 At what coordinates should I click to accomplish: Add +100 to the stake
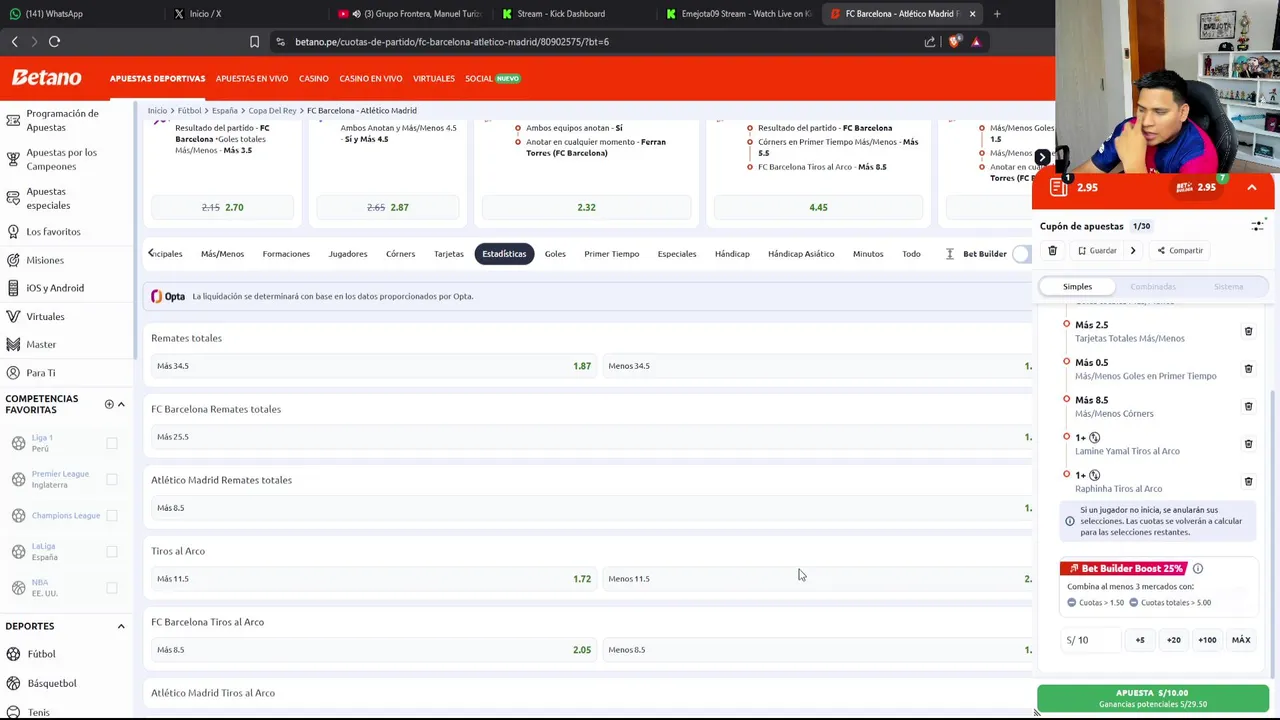(x=1207, y=640)
